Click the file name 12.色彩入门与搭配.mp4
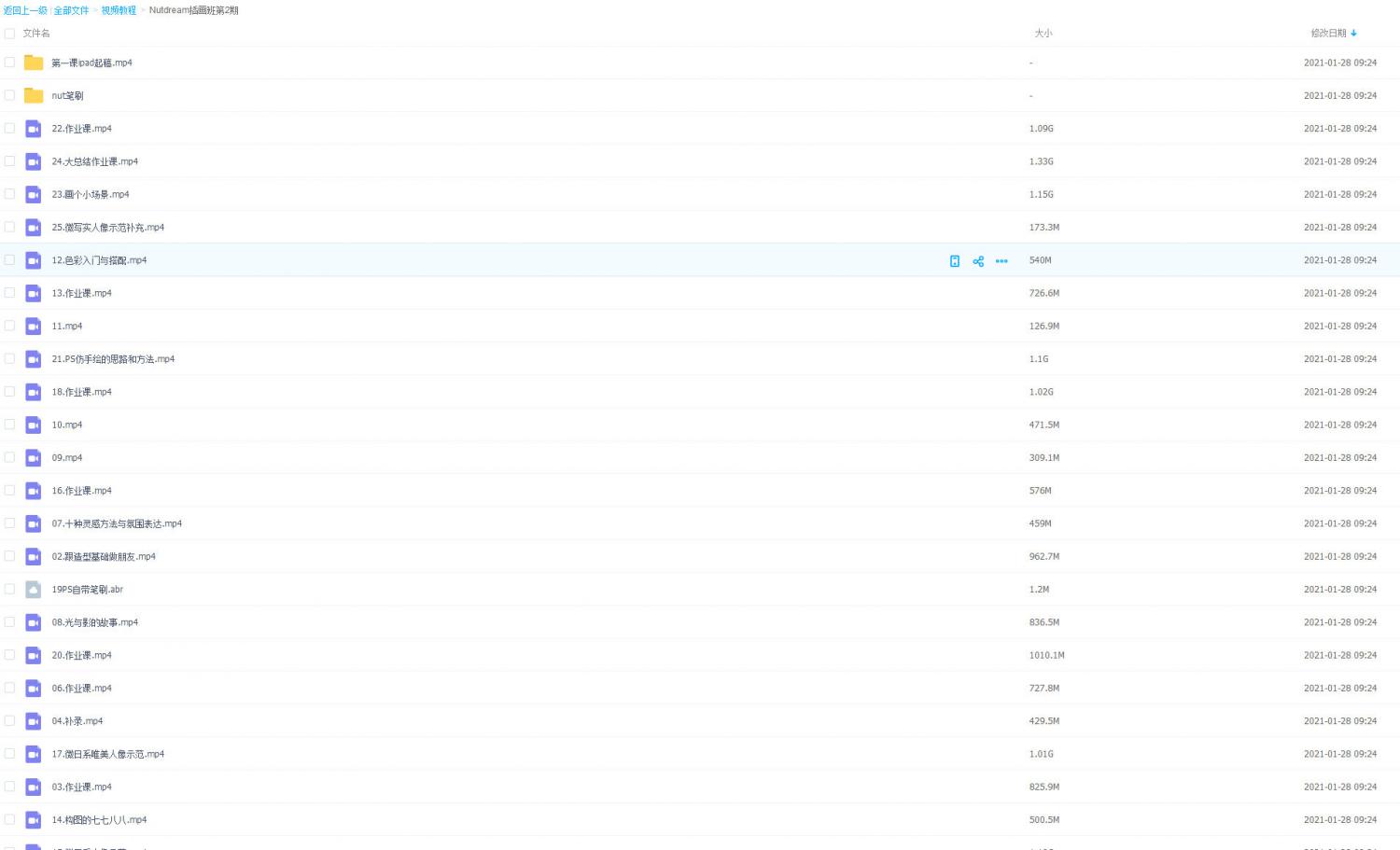1400x850 pixels. coord(99,260)
